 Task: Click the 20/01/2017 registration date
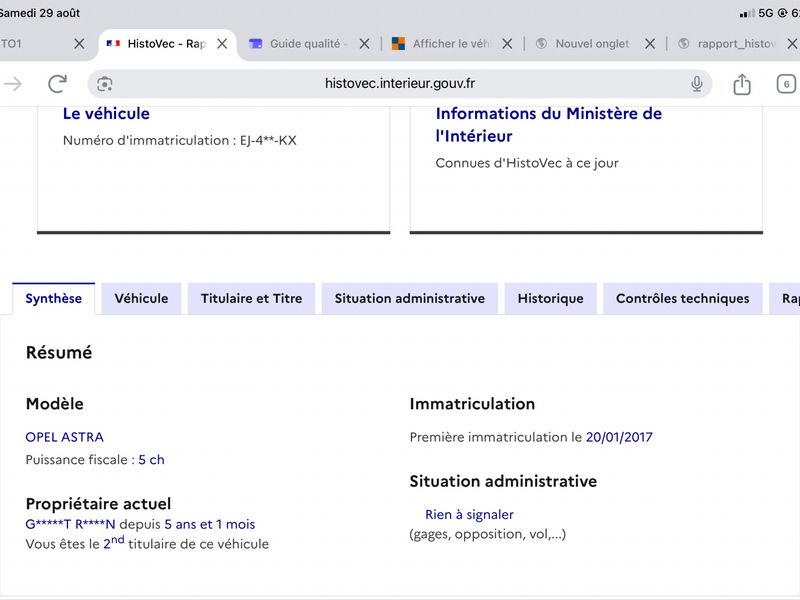[x=619, y=437]
